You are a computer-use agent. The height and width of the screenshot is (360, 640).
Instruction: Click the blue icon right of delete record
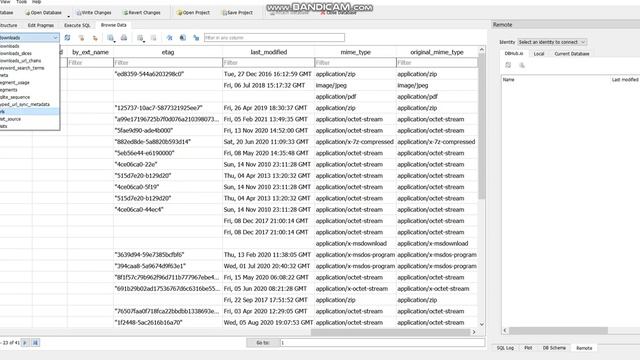coord(169,38)
